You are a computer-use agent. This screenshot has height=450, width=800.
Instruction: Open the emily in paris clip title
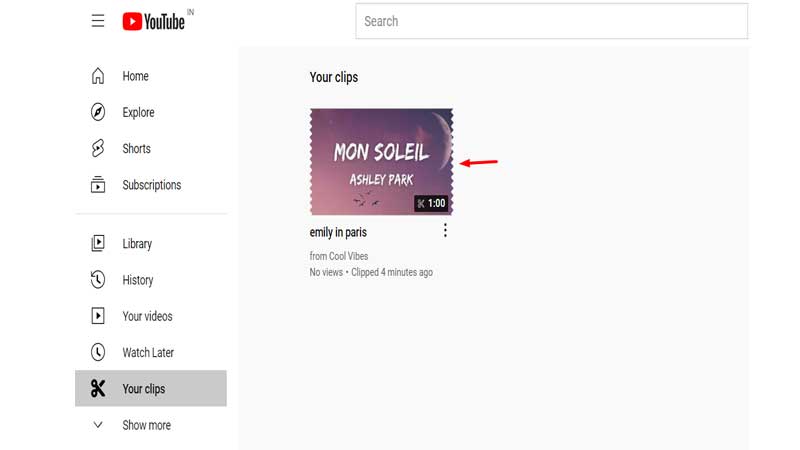pyautogui.click(x=338, y=232)
